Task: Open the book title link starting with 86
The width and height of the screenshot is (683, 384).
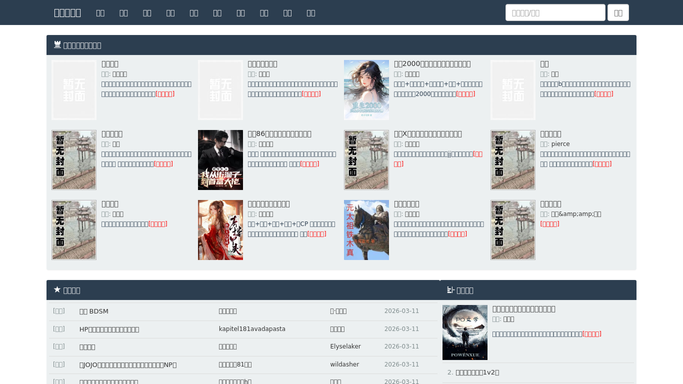Action: pos(279,134)
